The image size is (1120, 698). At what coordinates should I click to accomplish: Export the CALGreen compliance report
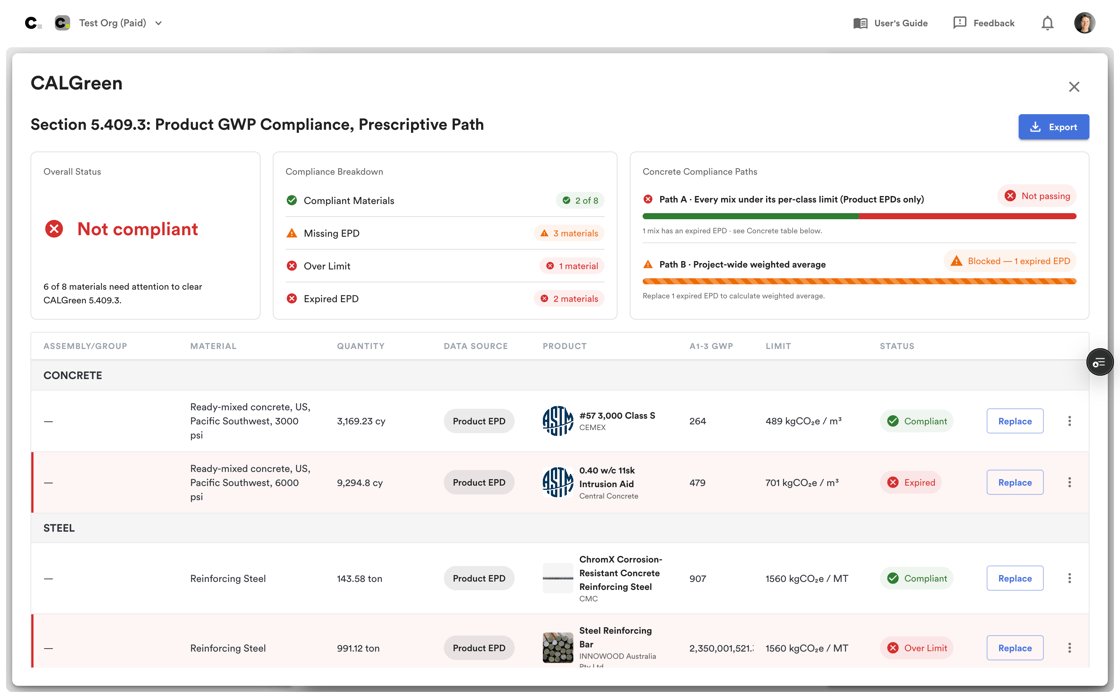(1054, 127)
